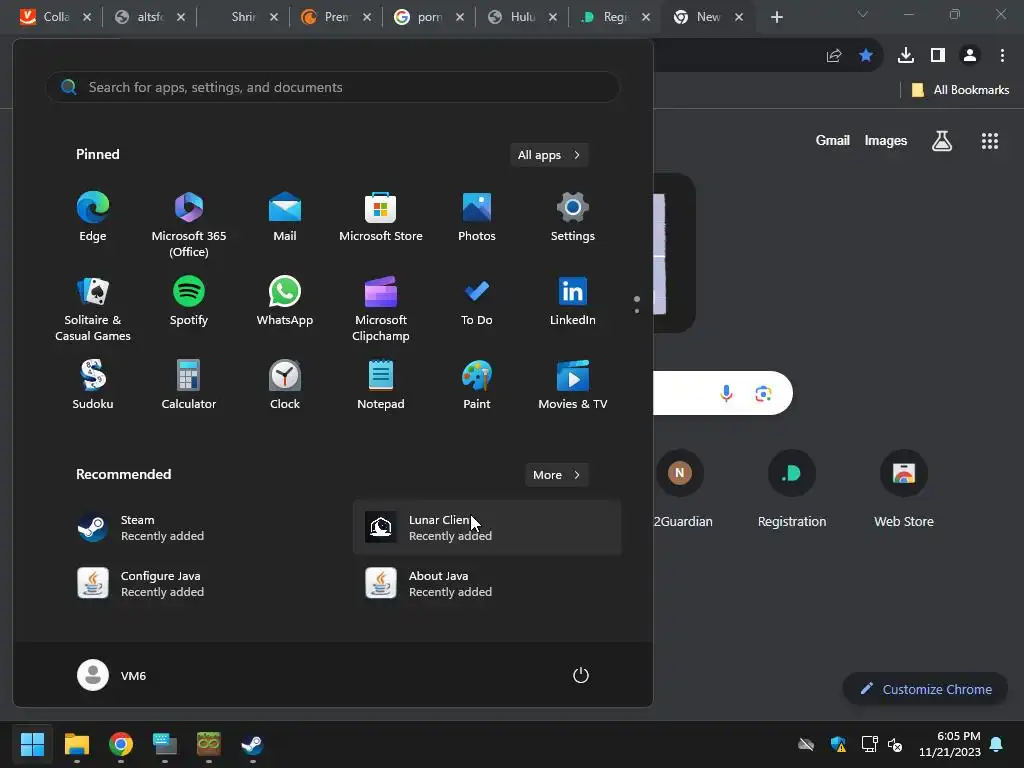Open Movies & TV
1024x768 pixels.
click(x=573, y=385)
